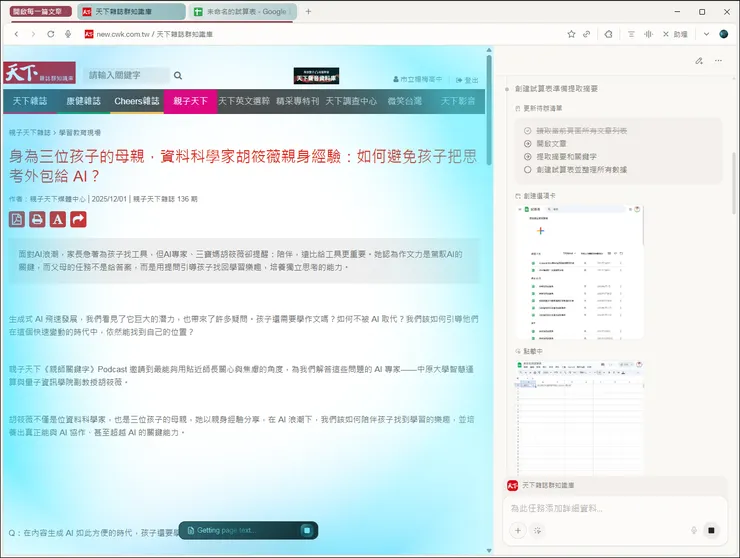This screenshot has width=740, height=558.
Task: Click the 開啟每一篇文章 tab group label
Action: pyautogui.click(x=40, y=11)
